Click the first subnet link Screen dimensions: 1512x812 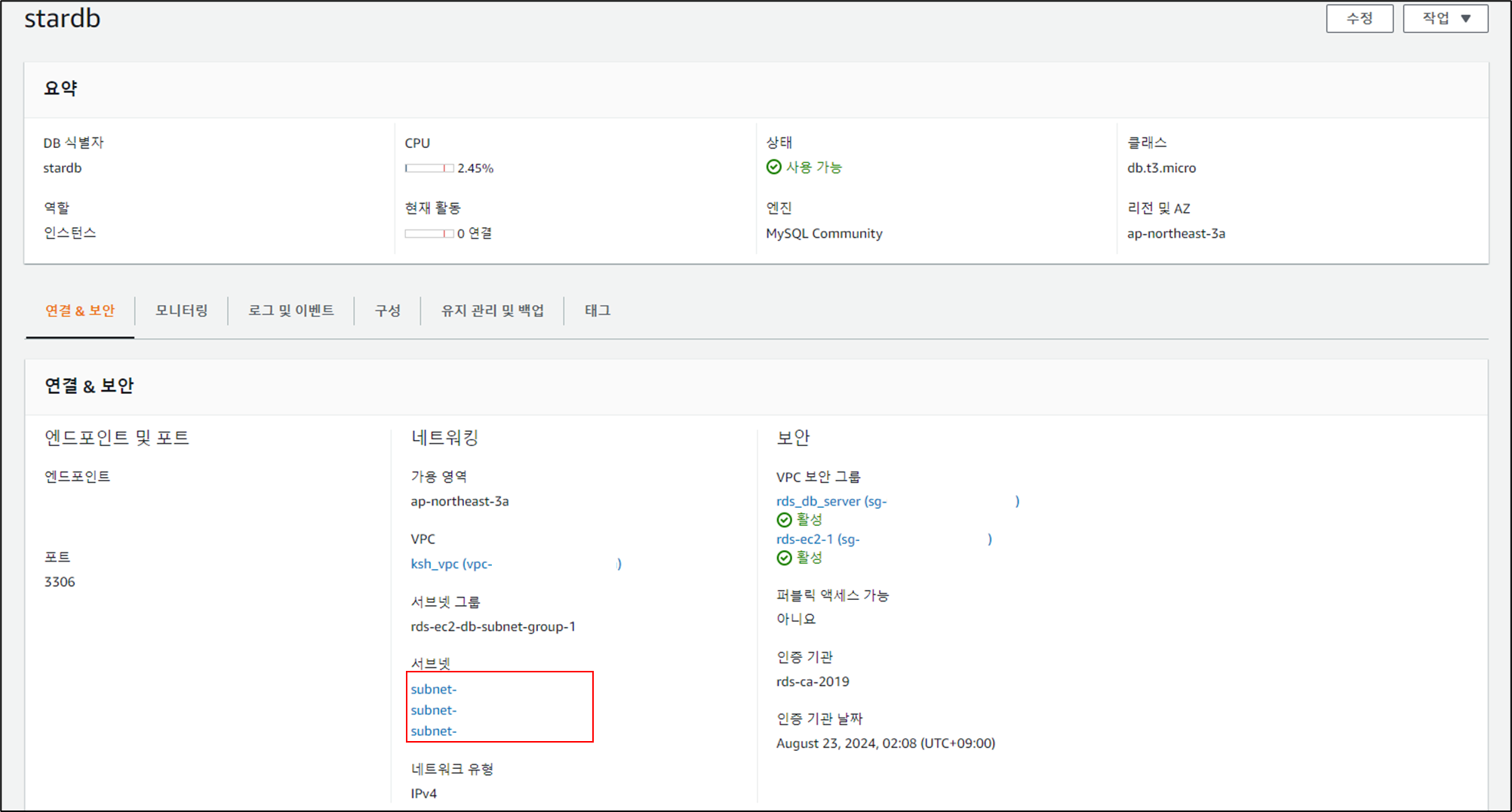click(x=434, y=689)
